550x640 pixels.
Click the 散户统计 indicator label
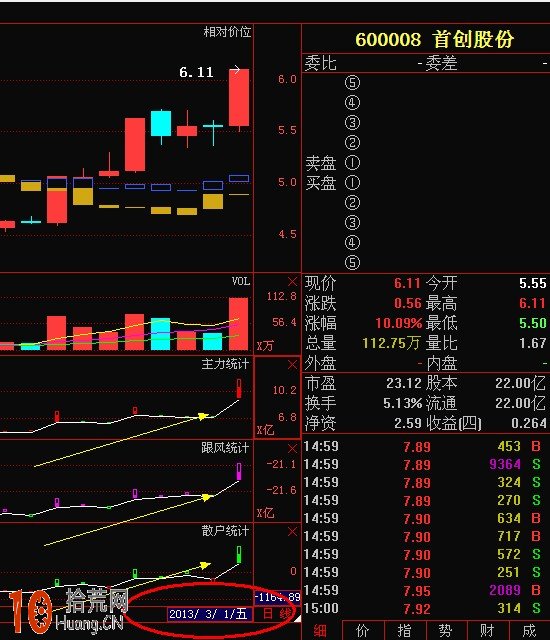(x=225, y=531)
